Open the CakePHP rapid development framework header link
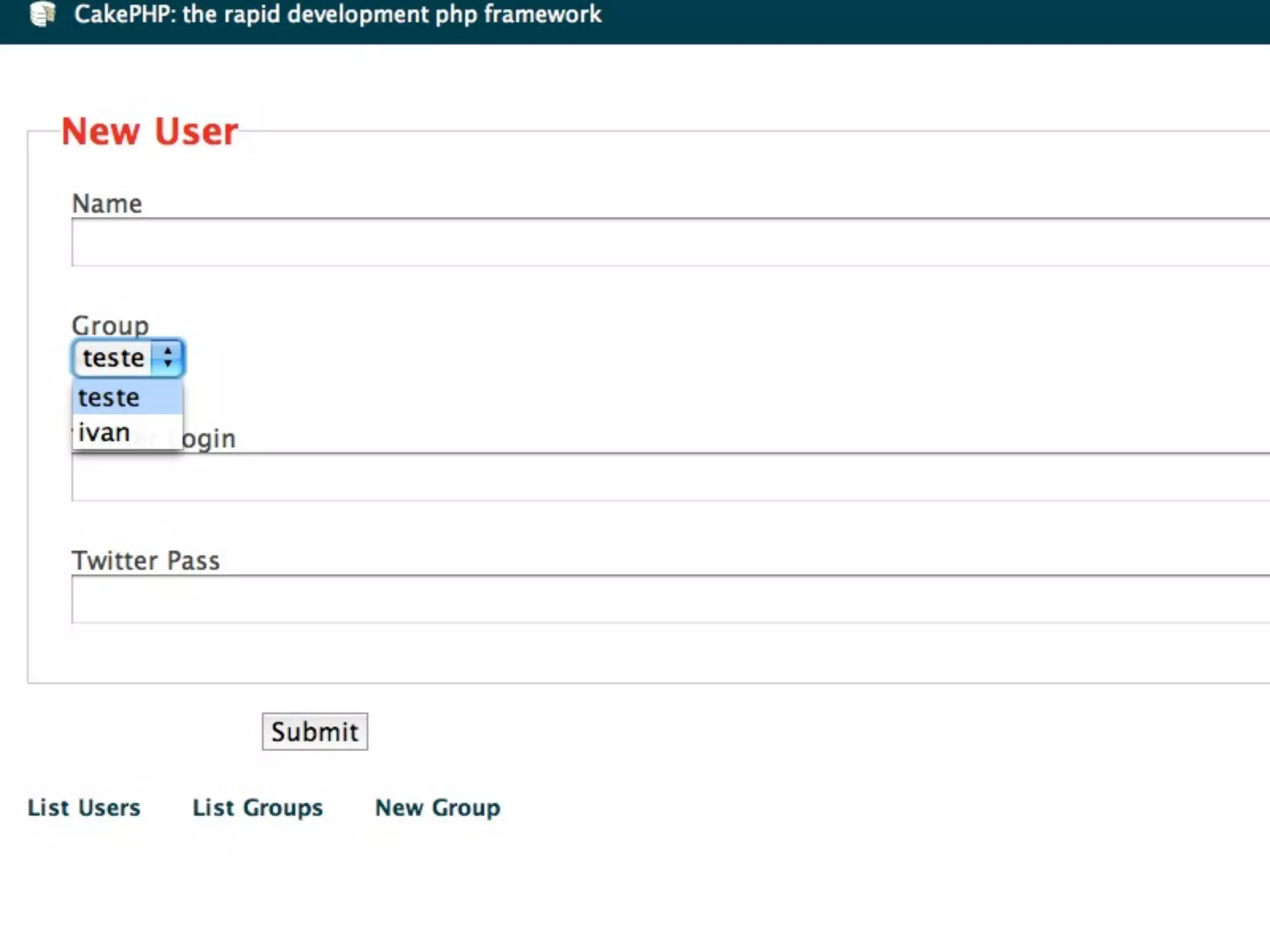The height and width of the screenshot is (952, 1270). tap(337, 14)
